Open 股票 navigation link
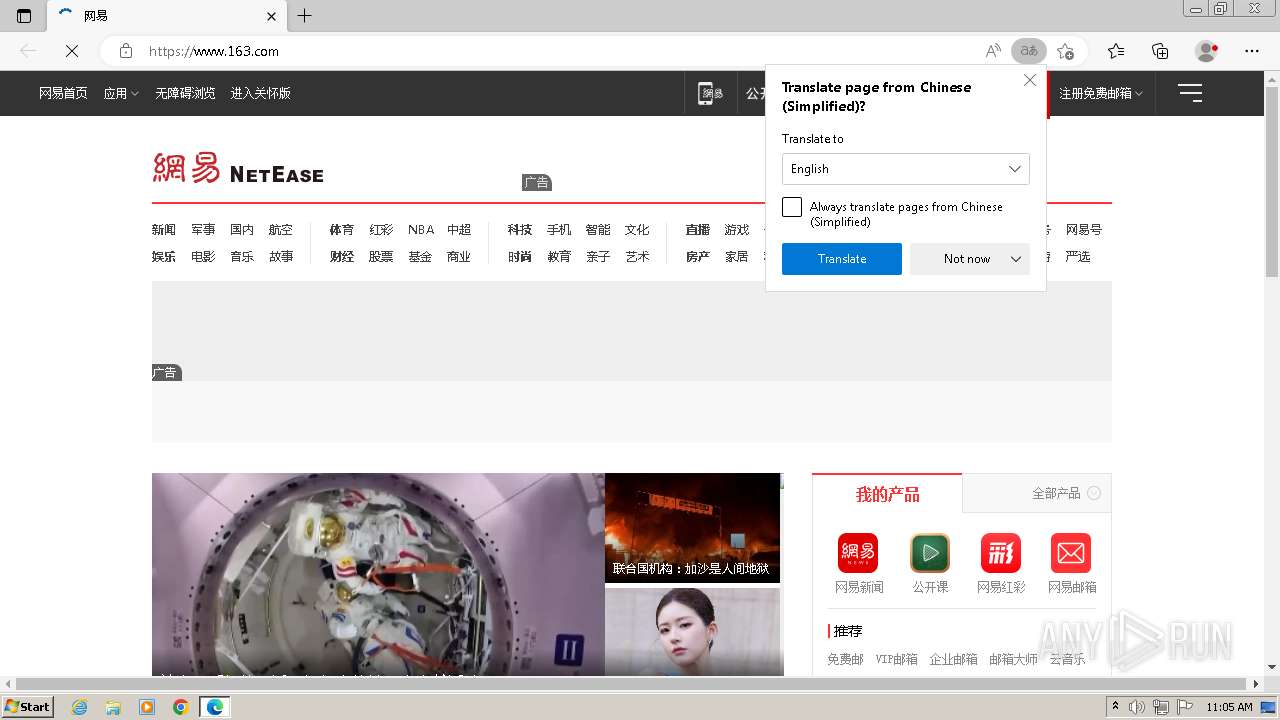 pos(381,257)
